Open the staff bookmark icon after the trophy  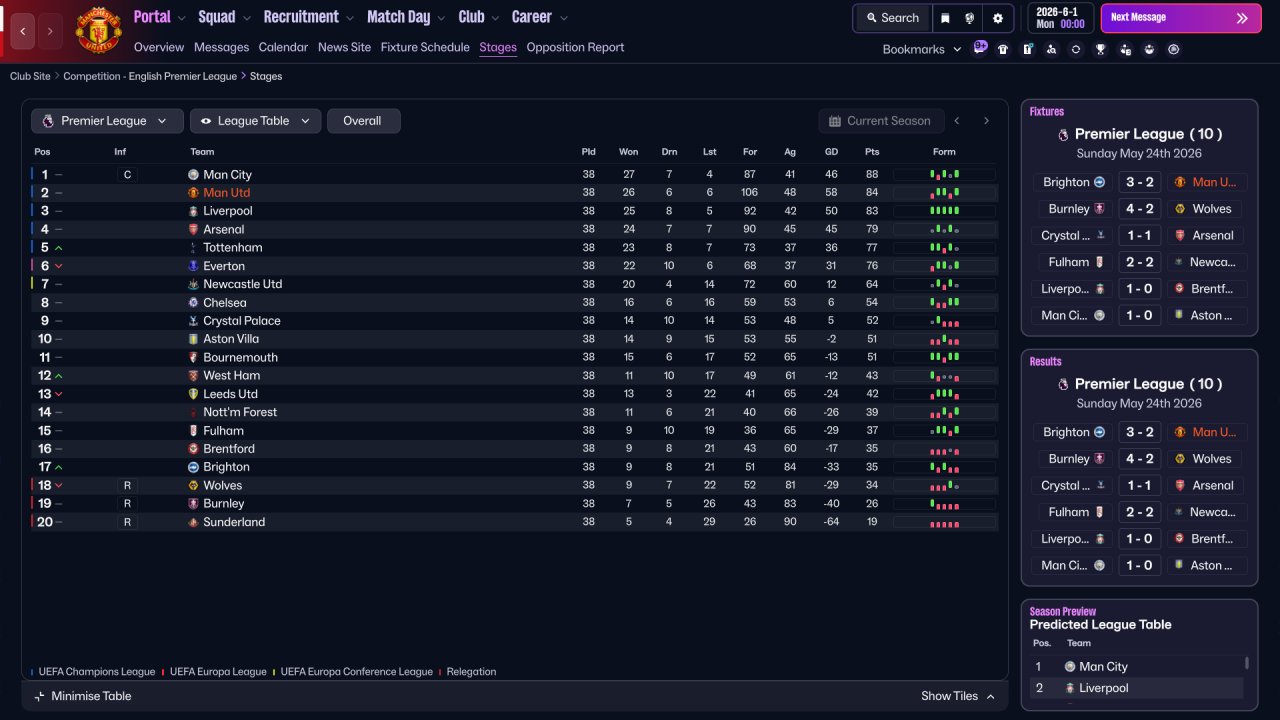click(x=1125, y=49)
